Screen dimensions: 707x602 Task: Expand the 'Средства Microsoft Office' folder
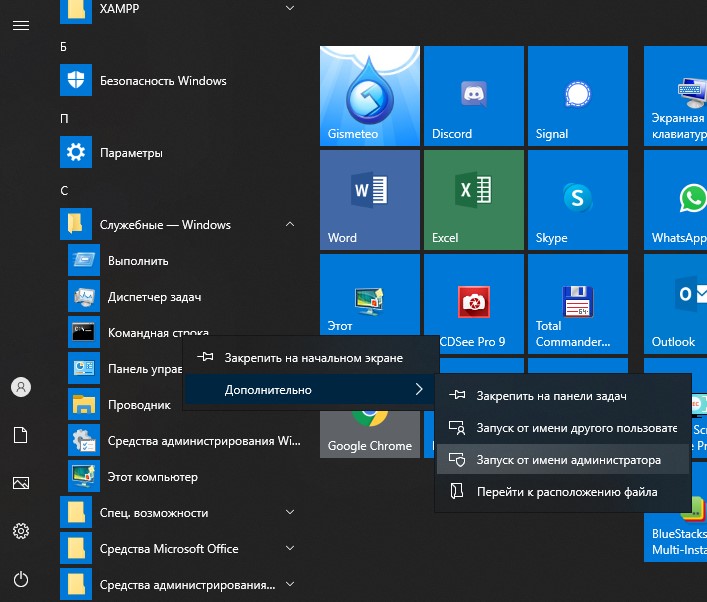290,548
